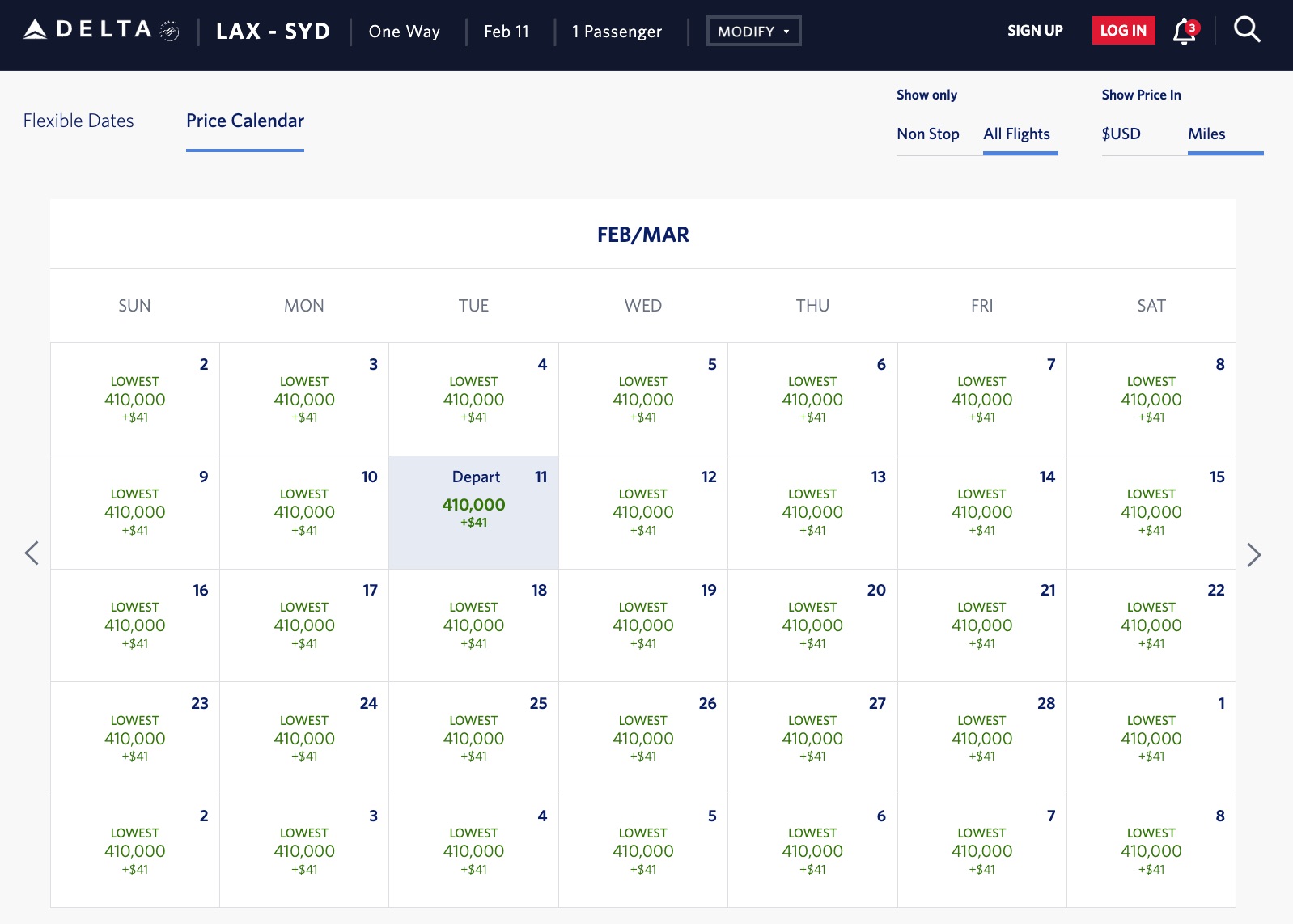Expand the MODIFY dropdown

(x=753, y=32)
